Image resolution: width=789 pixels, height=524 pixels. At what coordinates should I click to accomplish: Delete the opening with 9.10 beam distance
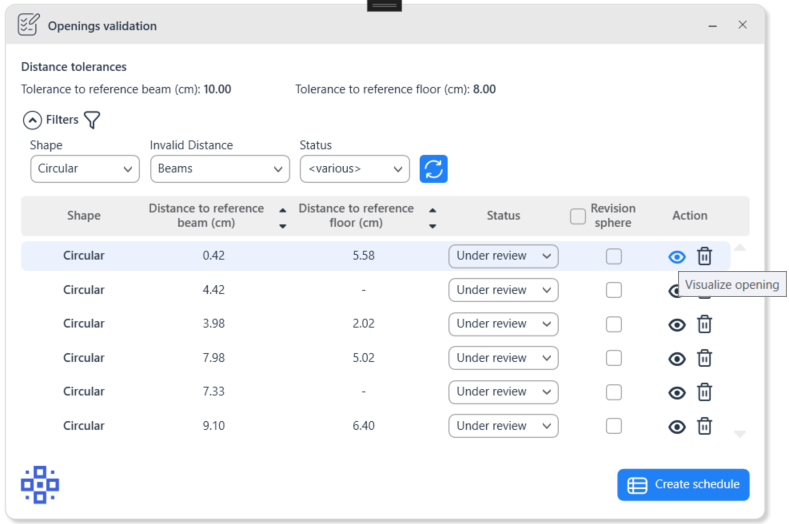704,426
